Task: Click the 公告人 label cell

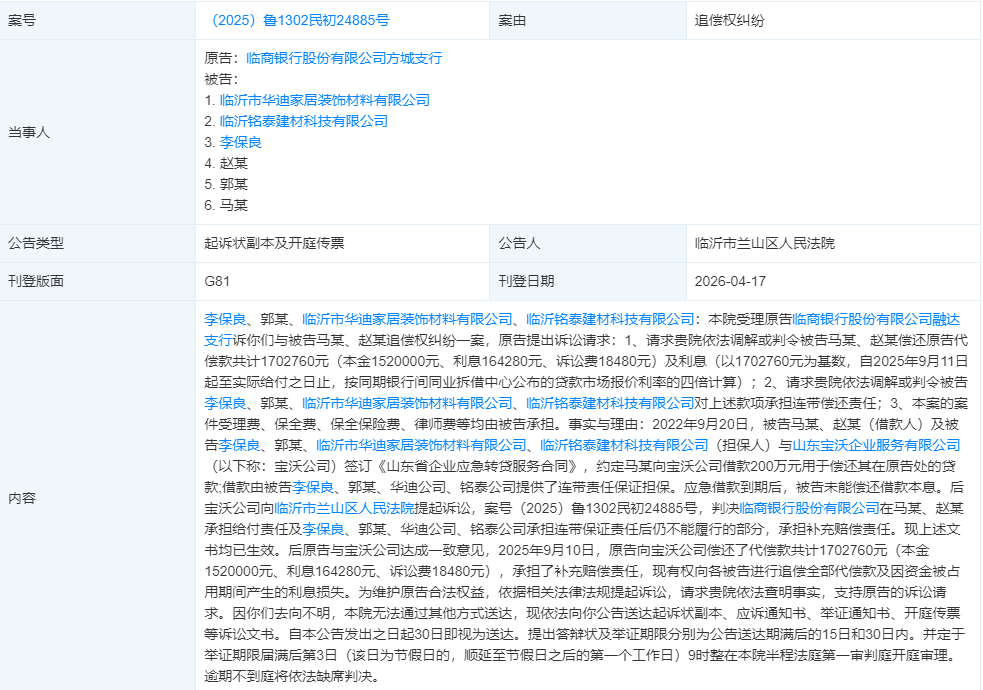Action: (519, 243)
